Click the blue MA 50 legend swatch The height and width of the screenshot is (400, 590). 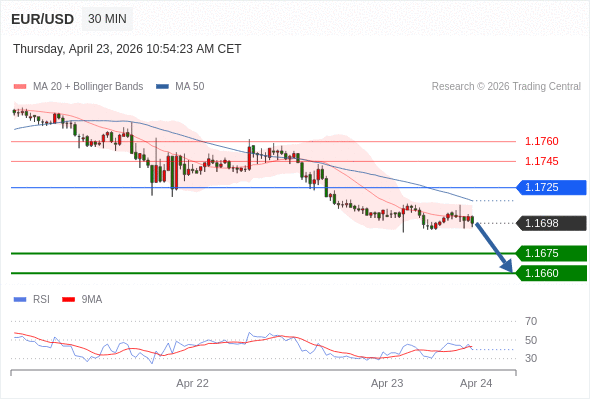(162, 87)
